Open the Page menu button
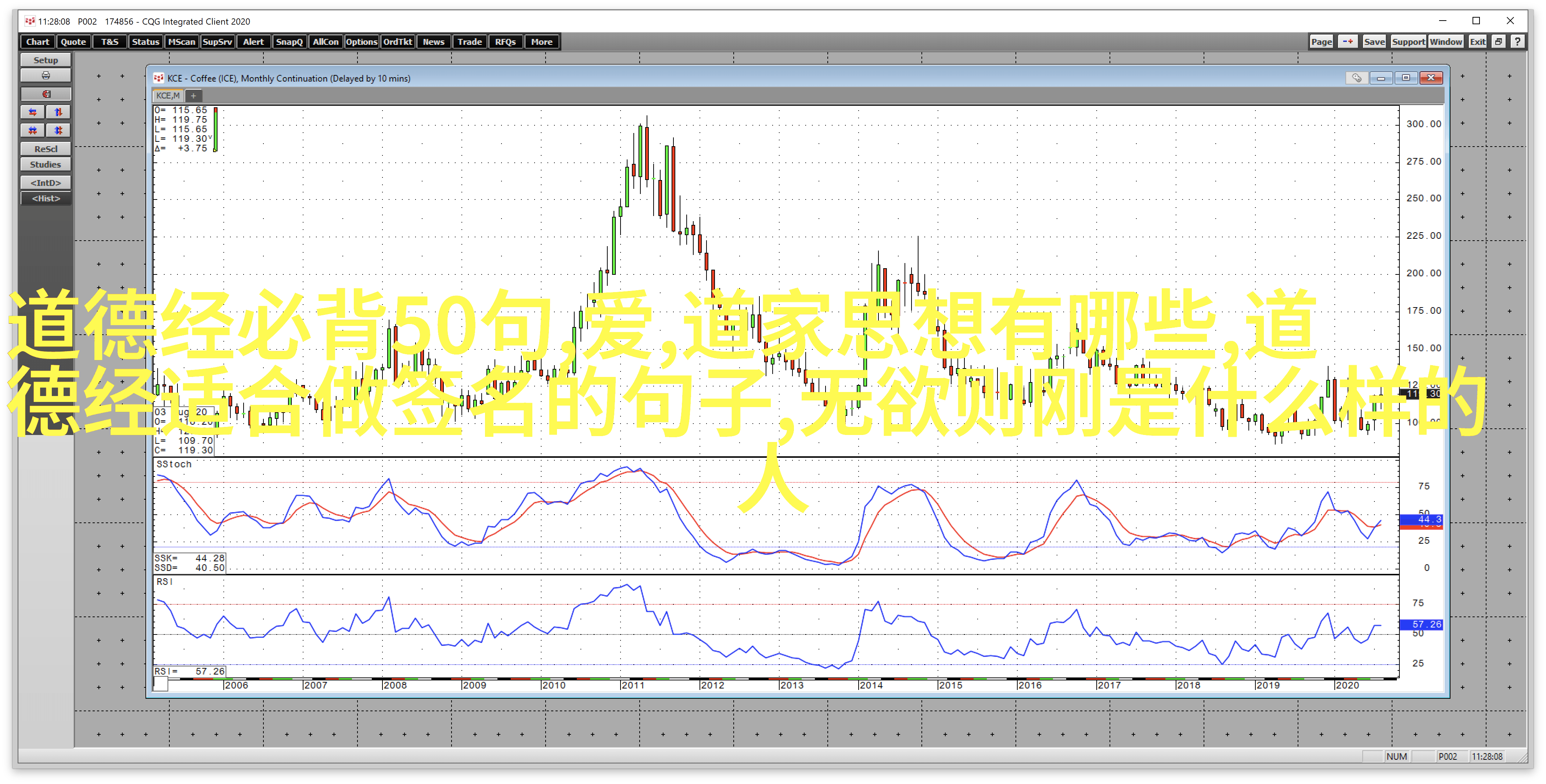1546x784 pixels. 1321,42
